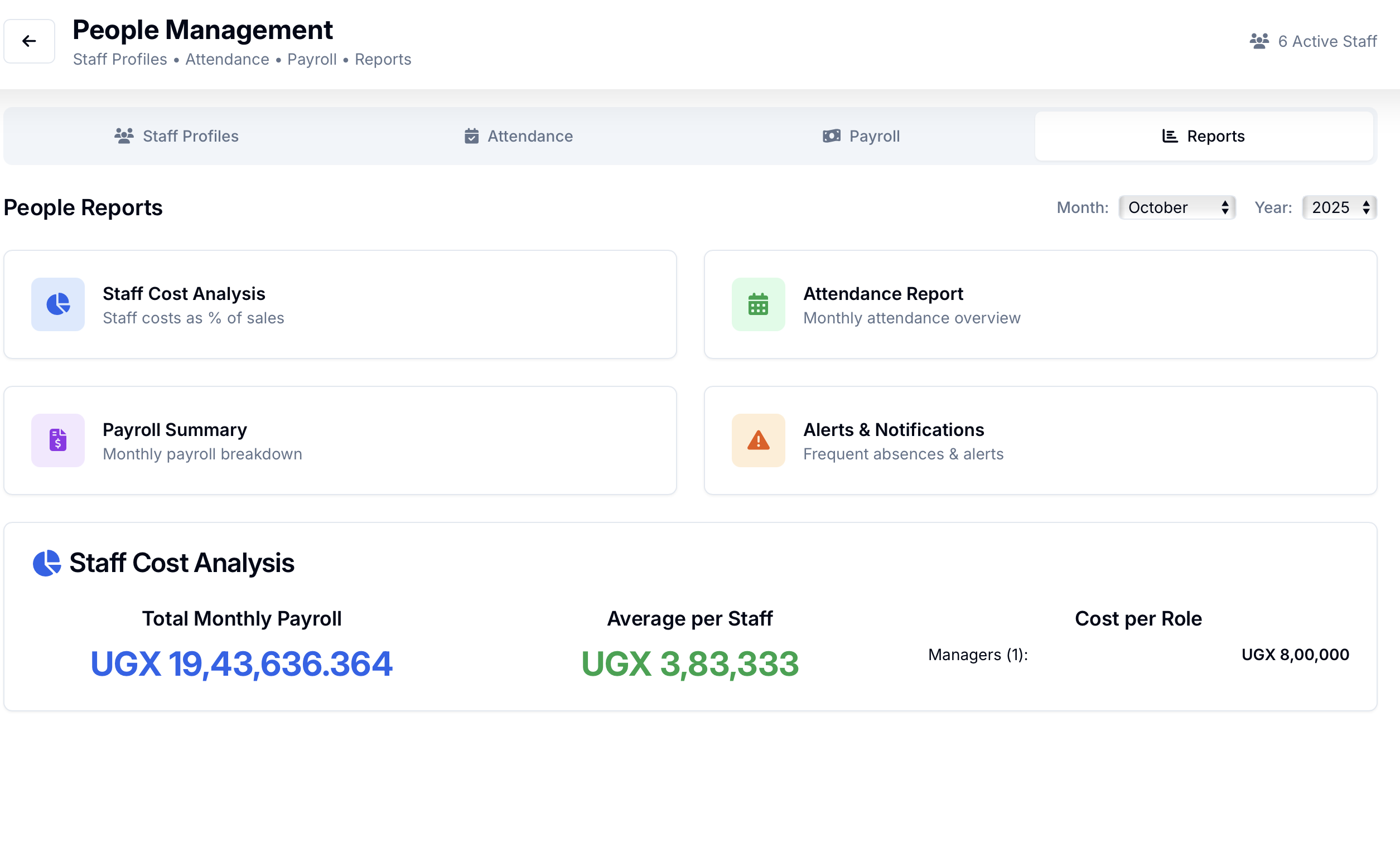Screen dimensions: 1400x843
Task: Open the Payroll tab
Action: (x=861, y=137)
